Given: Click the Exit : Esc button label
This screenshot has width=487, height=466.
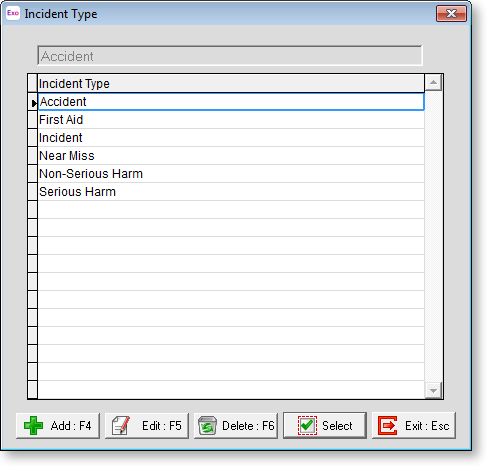Looking at the screenshot, I should coord(427,426).
